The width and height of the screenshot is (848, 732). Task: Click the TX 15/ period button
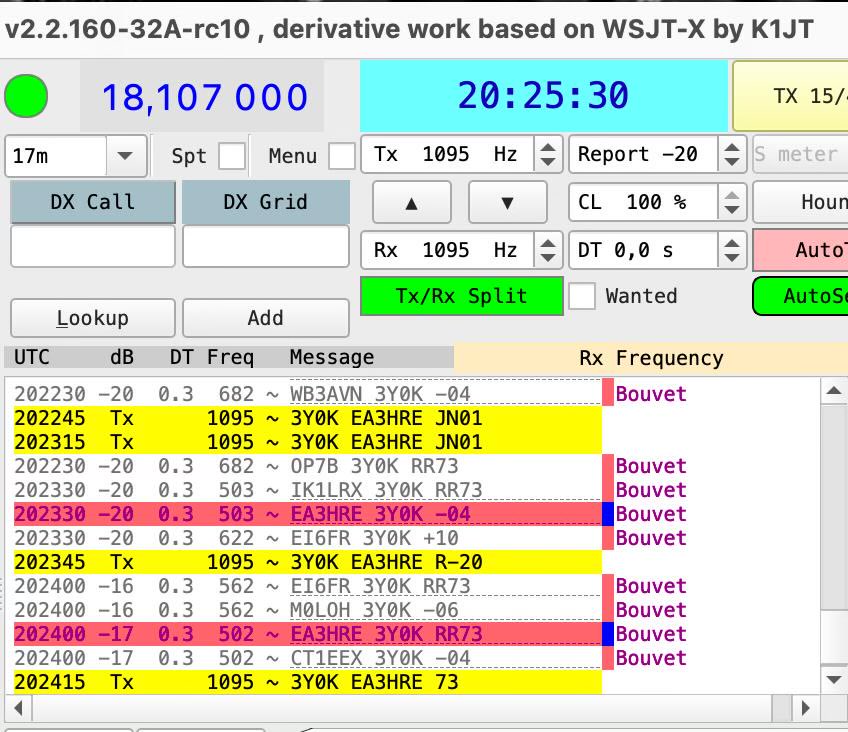click(x=790, y=96)
